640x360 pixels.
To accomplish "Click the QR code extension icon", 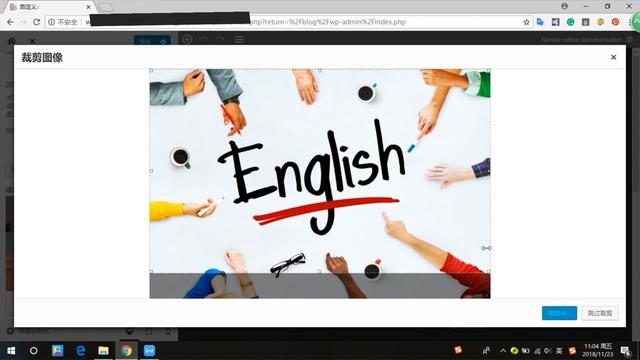I will (x=555, y=22).
